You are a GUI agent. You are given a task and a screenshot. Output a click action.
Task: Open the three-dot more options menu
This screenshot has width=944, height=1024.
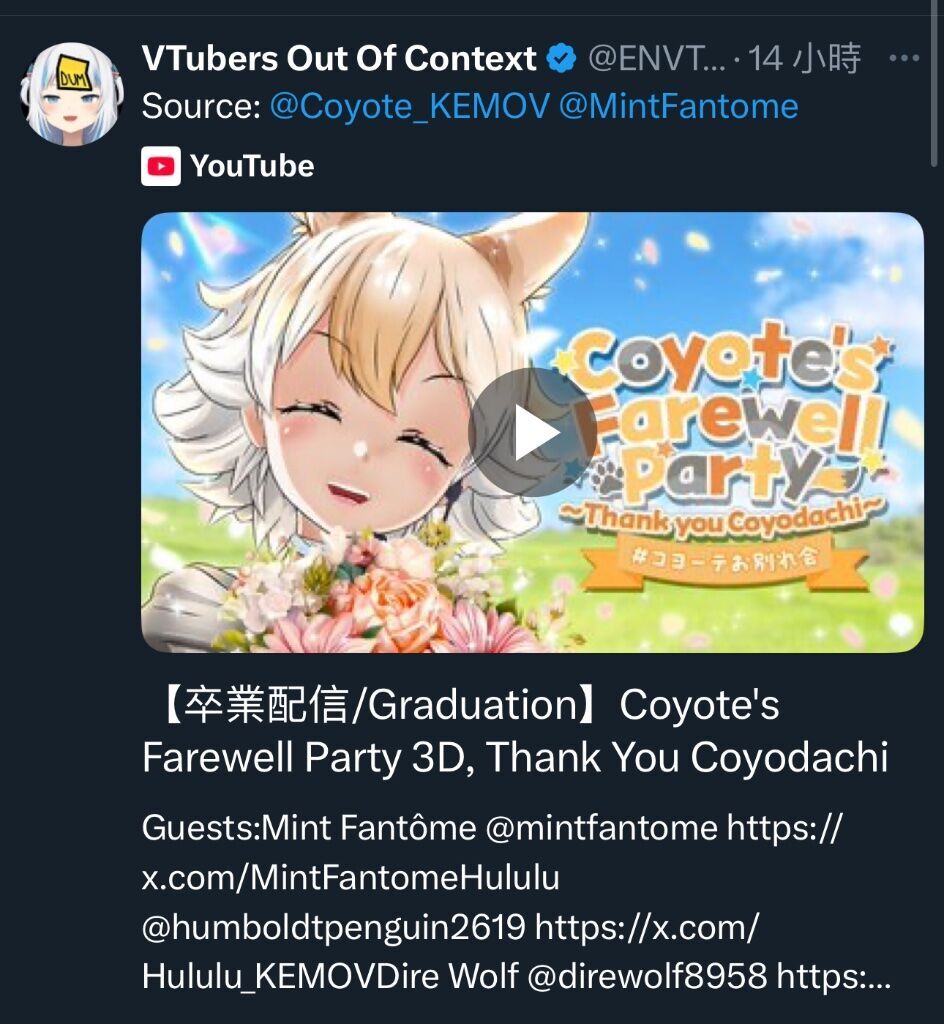(x=904, y=58)
